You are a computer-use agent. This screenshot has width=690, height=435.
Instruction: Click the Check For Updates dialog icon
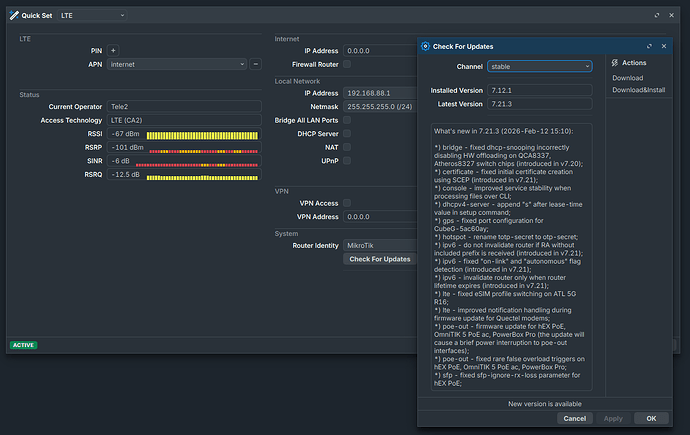425,46
